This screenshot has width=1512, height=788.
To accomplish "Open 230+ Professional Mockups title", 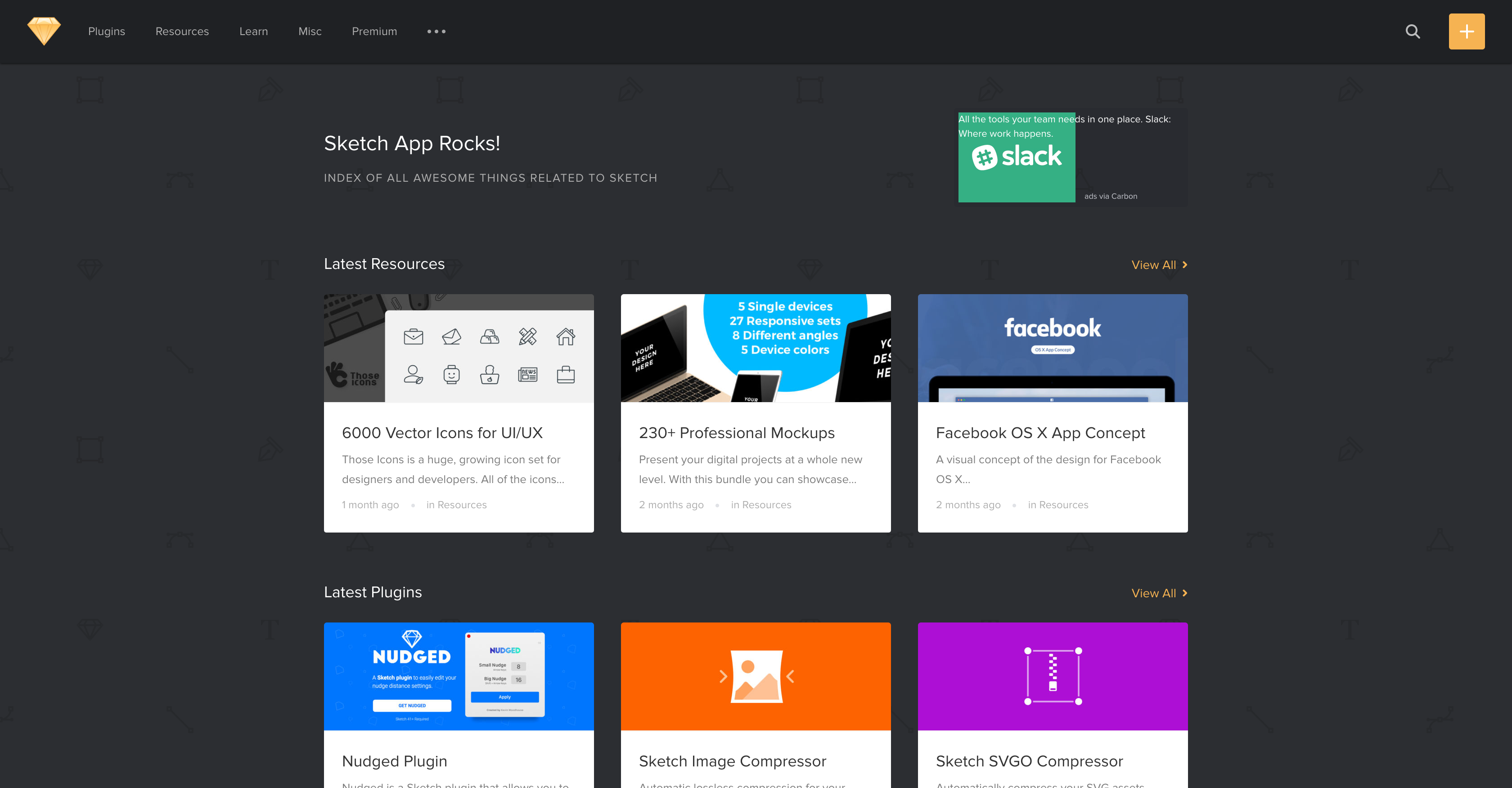I will click(x=737, y=433).
